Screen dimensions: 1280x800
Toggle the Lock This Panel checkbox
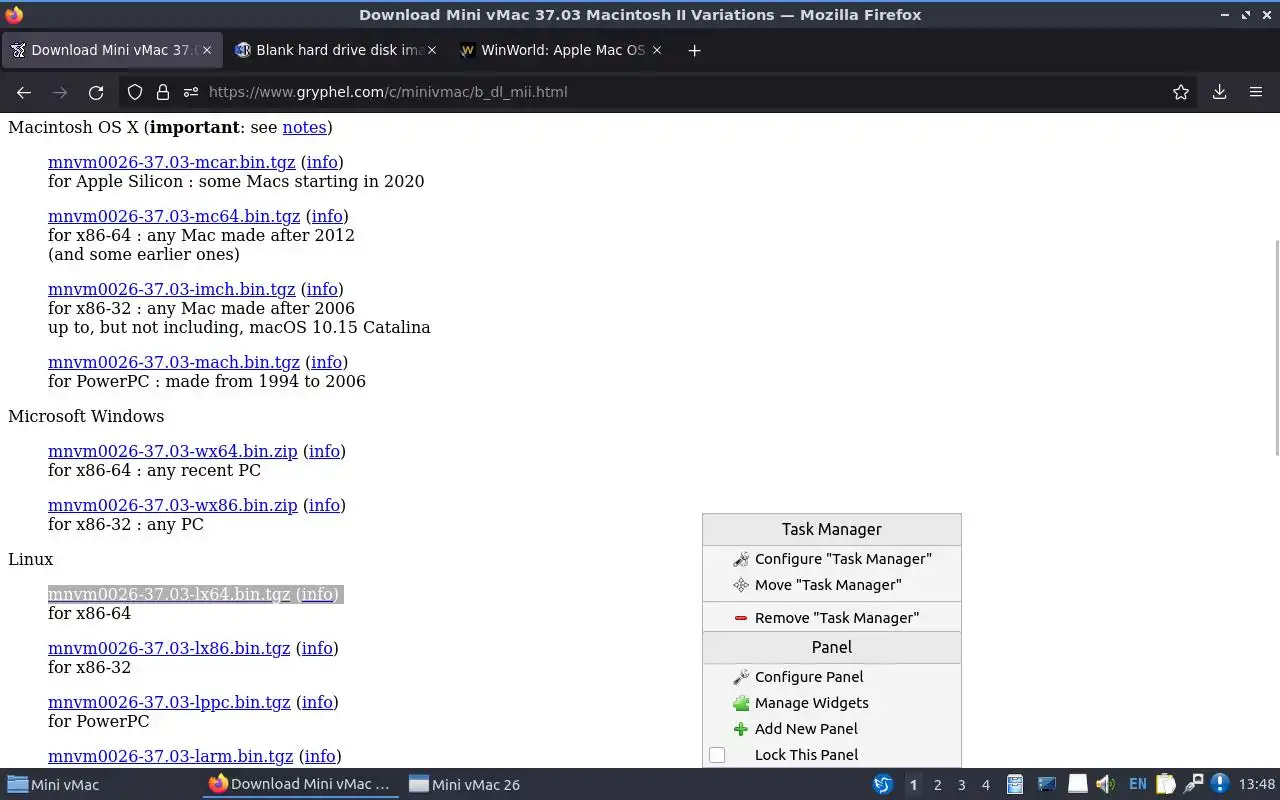pos(717,755)
